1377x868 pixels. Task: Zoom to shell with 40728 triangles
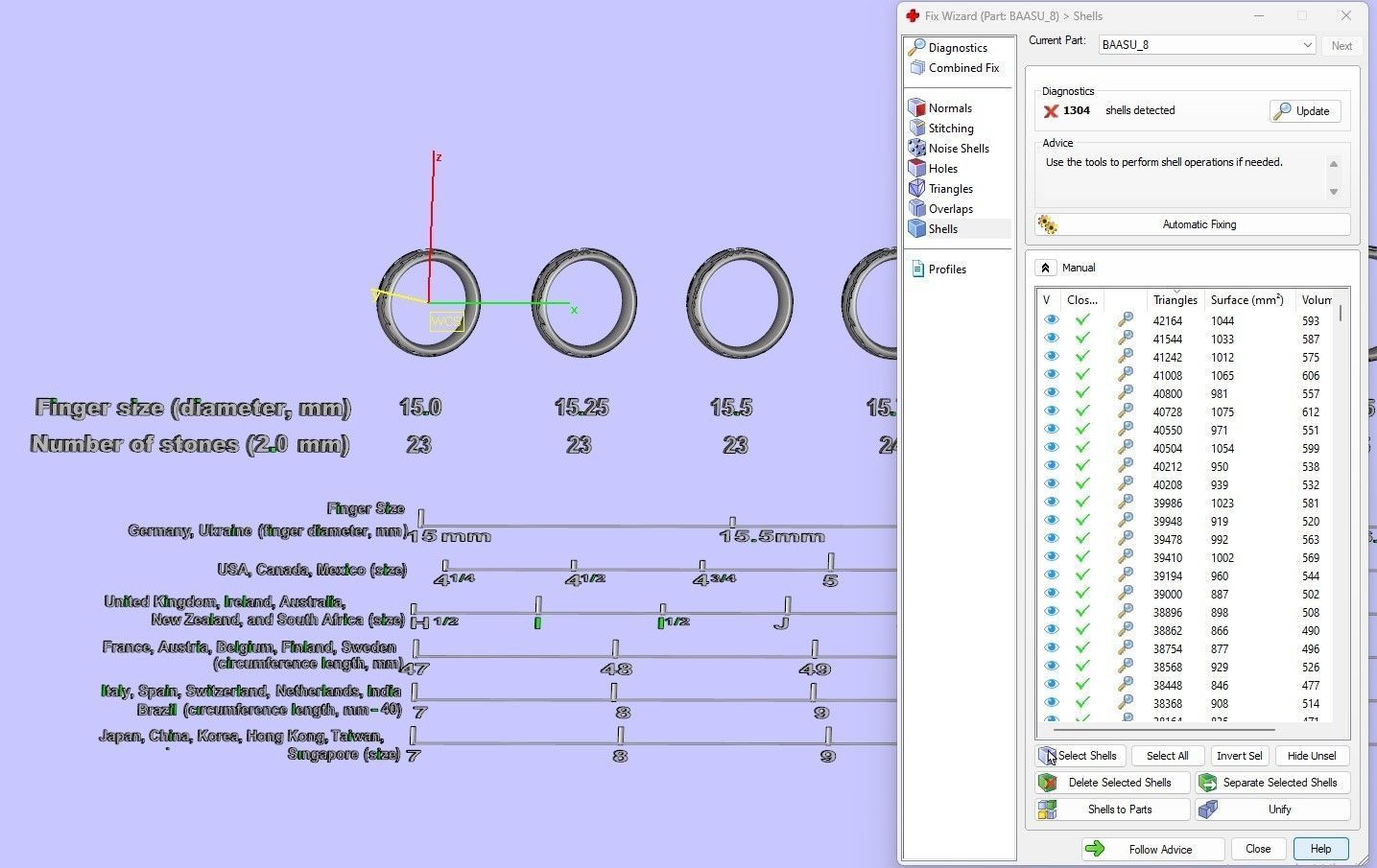(1125, 411)
